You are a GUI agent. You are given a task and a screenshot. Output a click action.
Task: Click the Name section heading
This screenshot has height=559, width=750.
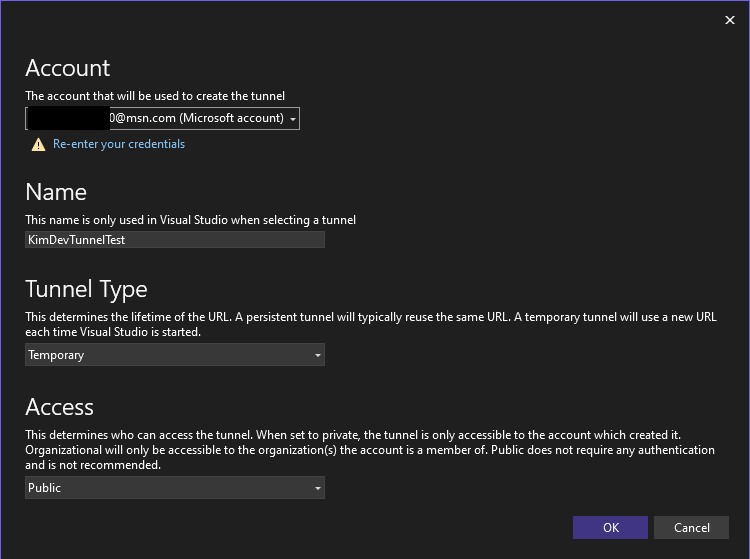56,192
